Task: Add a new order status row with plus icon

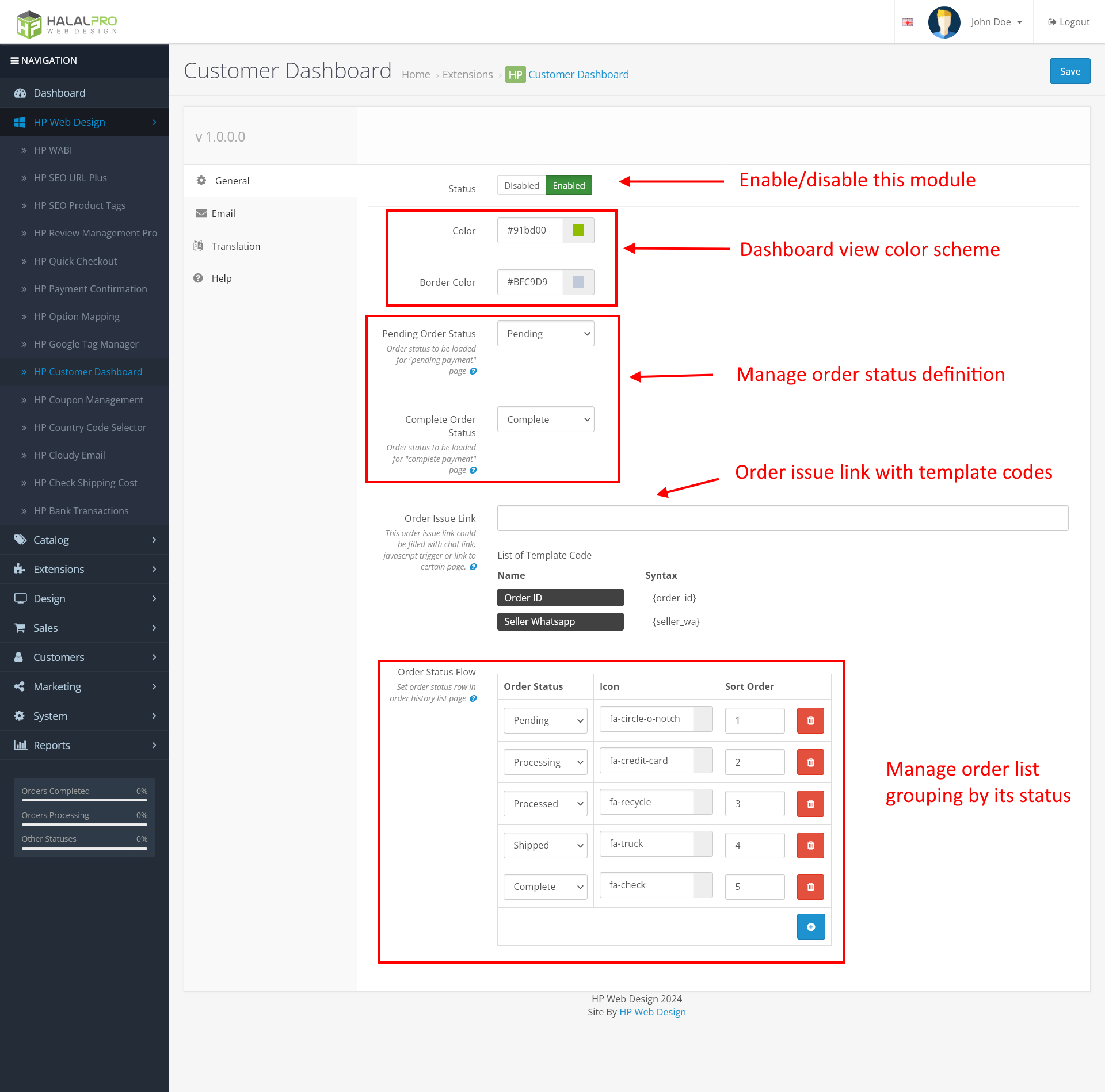Action: coord(810,926)
